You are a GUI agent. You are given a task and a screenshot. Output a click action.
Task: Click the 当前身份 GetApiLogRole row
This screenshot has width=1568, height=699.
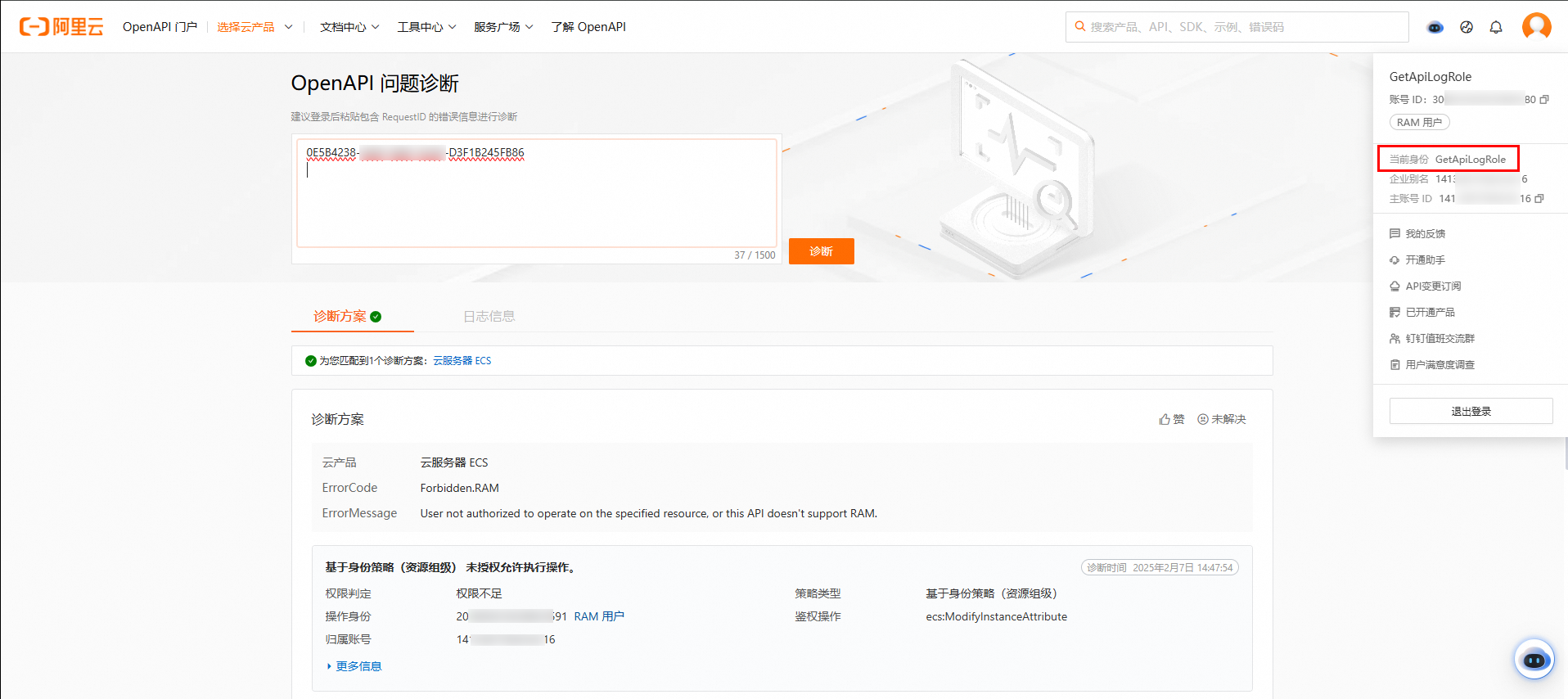pos(1448,159)
